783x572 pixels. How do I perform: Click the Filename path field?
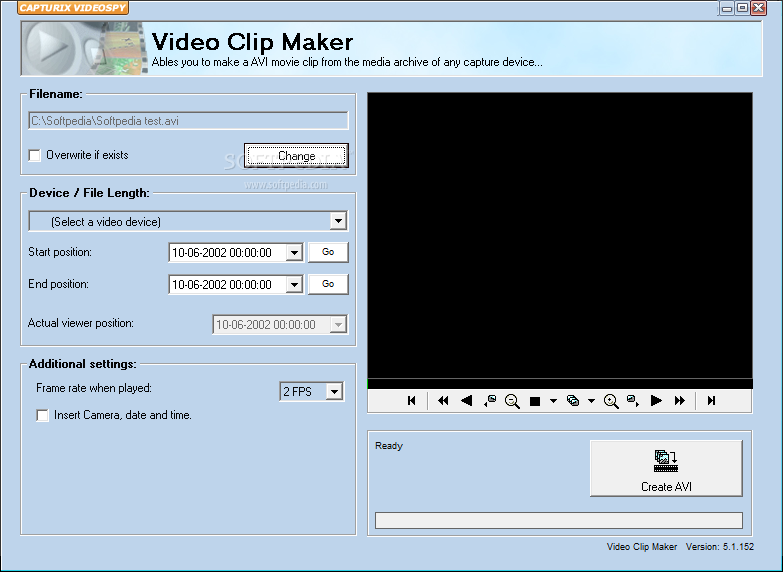pyautogui.click(x=188, y=120)
